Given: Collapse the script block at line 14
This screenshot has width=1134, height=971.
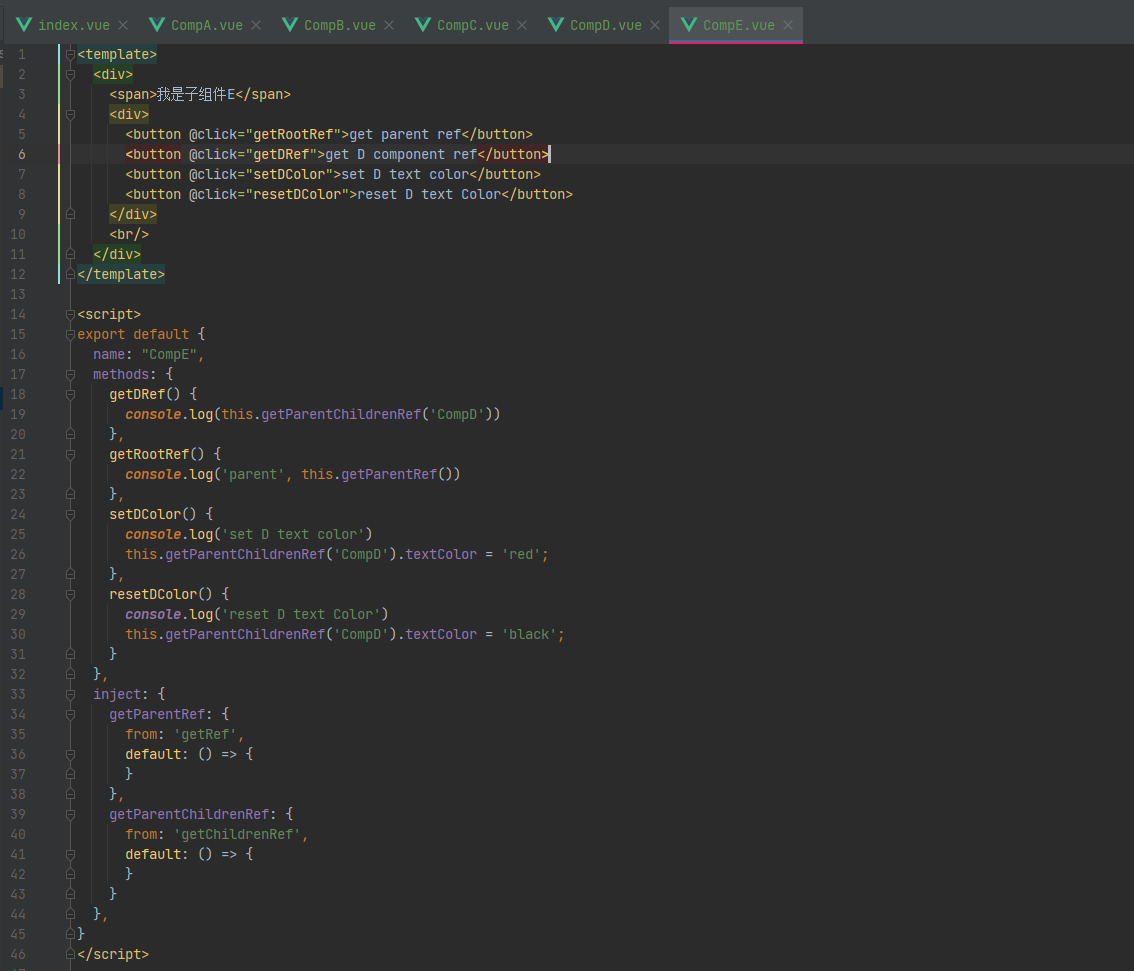Looking at the screenshot, I should click(70, 315).
